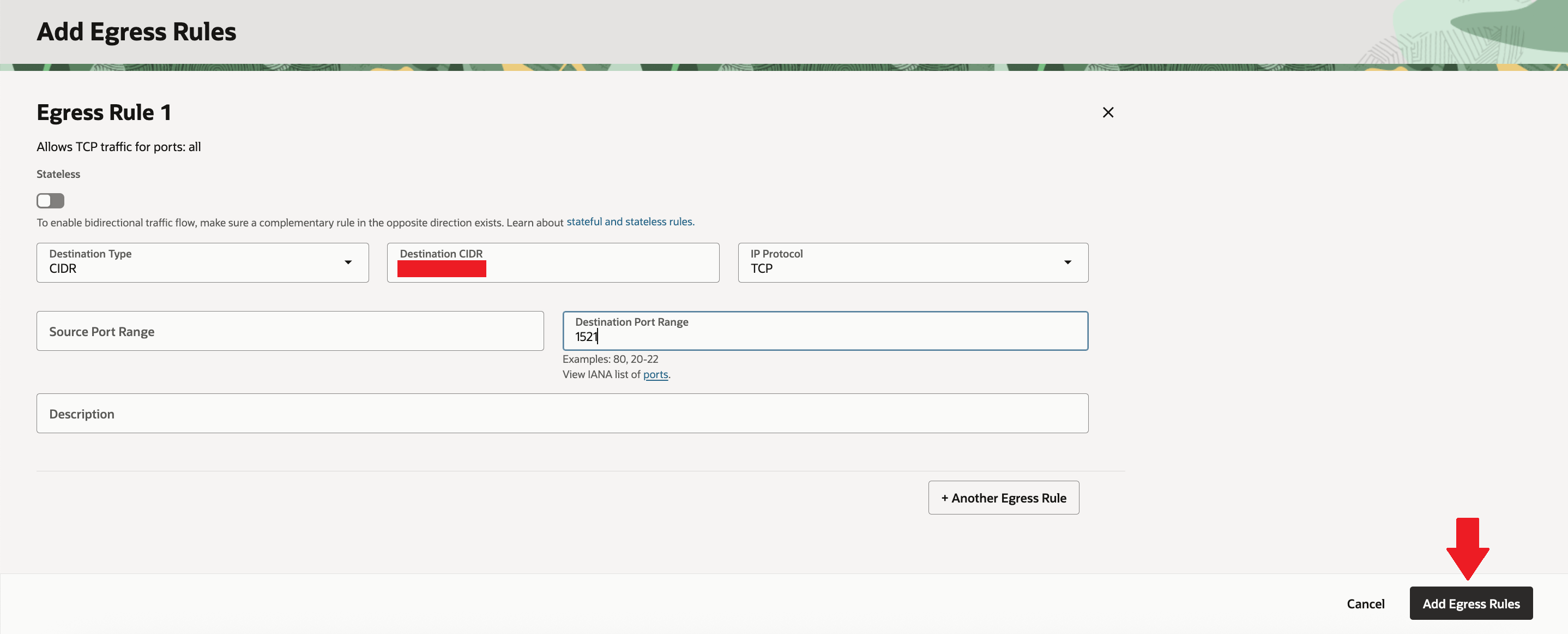Click the Destination Type caret arrow

pyautogui.click(x=348, y=262)
